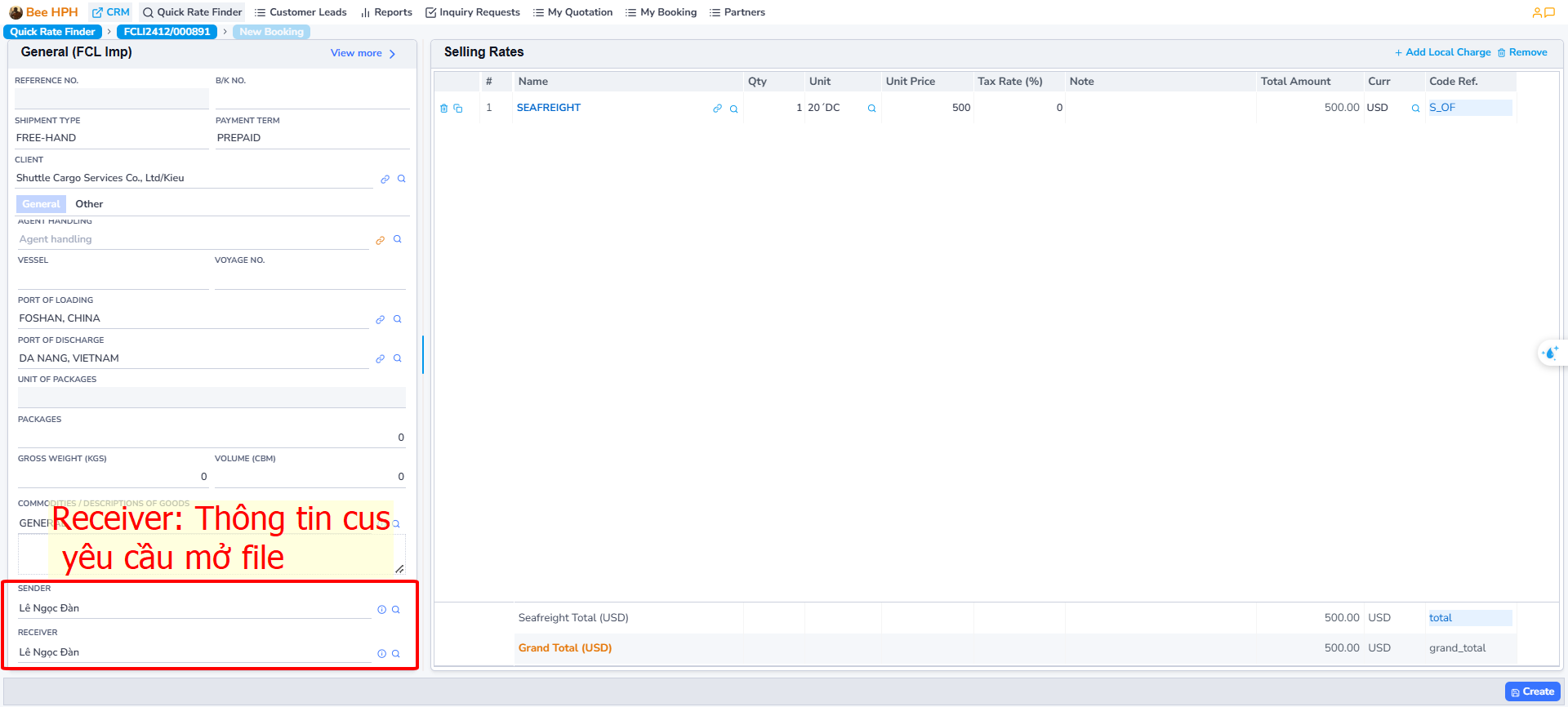Image resolution: width=1568 pixels, height=707 pixels.
Task: Open Unit of Packages selector
Action: [212, 398]
